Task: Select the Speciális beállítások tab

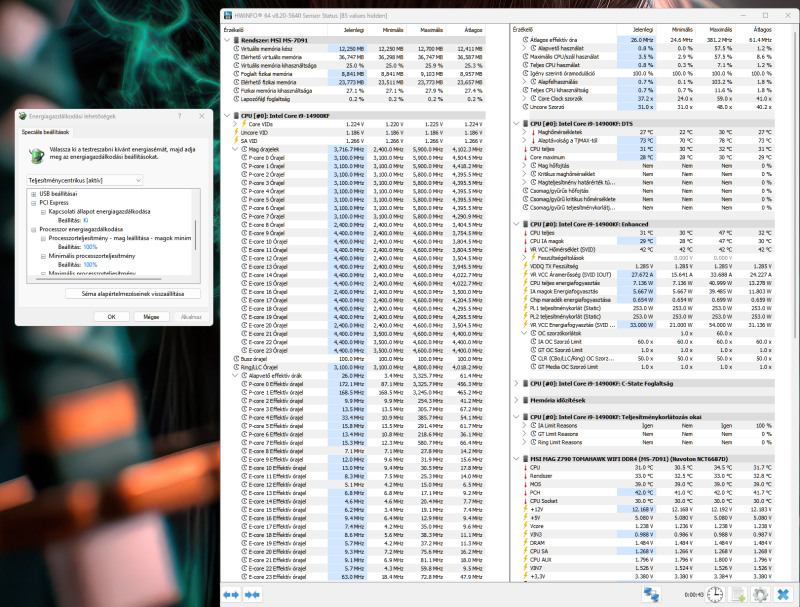Action: click(45, 132)
